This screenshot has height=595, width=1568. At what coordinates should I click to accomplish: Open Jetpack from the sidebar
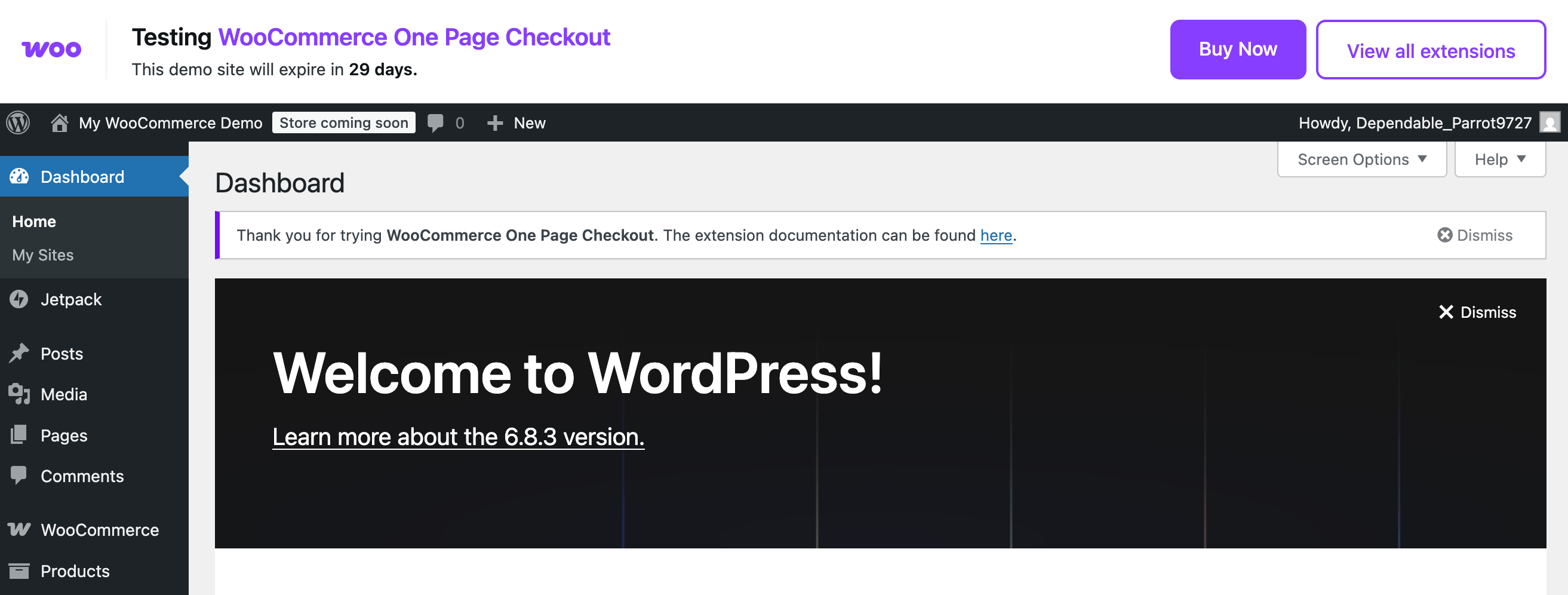70,299
